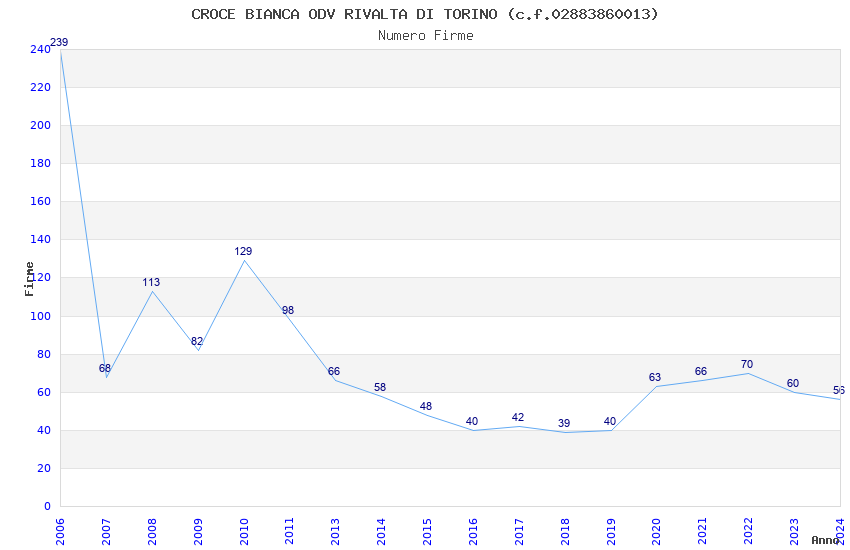Image resolution: width=850 pixels, height=550 pixels.
Task: Click the x-axis year label 2015
Action: pos(427,531)
